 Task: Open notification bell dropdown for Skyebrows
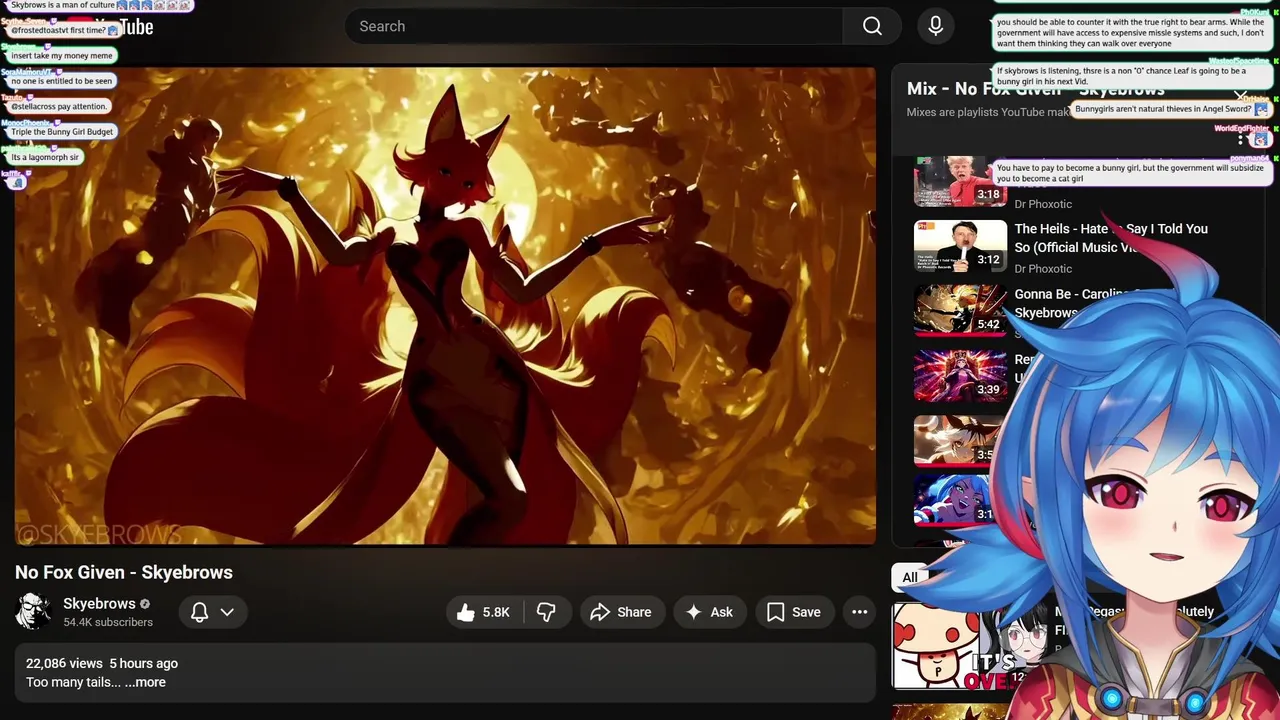[x=212, y=612]
